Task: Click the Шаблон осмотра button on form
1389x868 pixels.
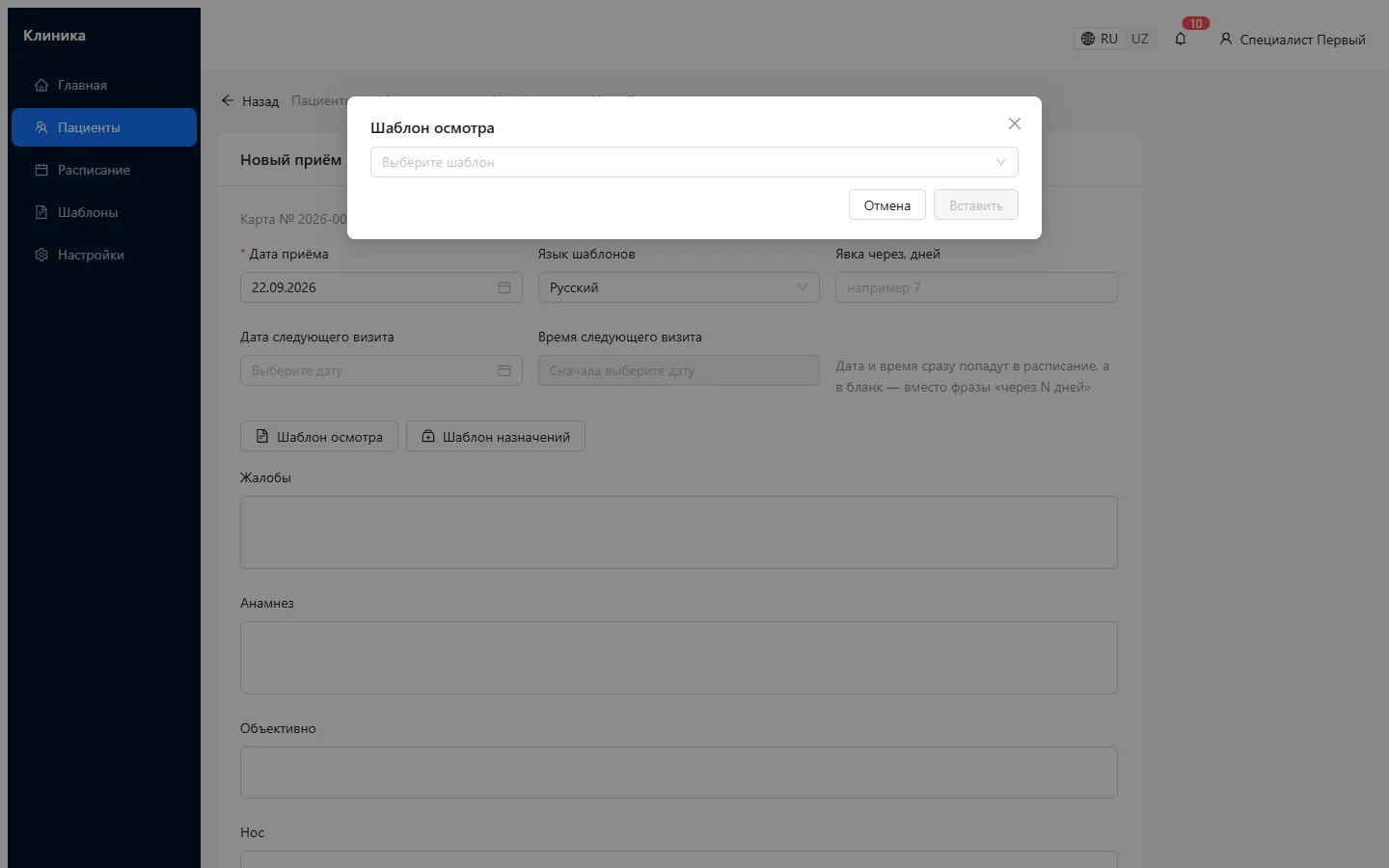Action: point(319,437)
